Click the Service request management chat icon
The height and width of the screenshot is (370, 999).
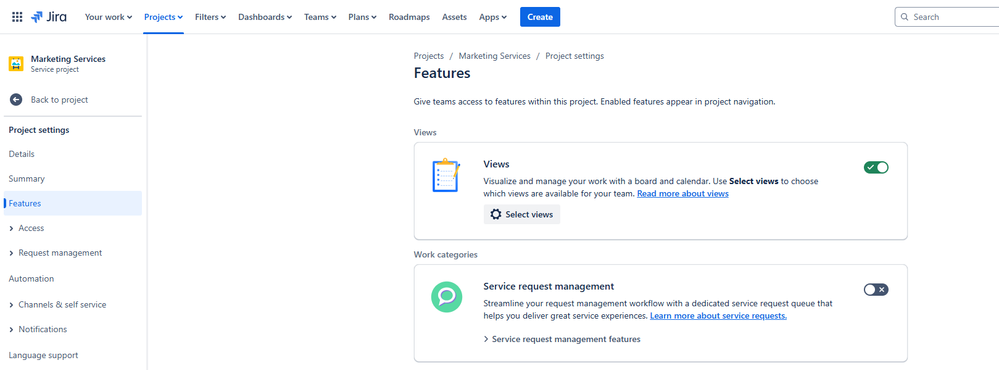(446, 296)
